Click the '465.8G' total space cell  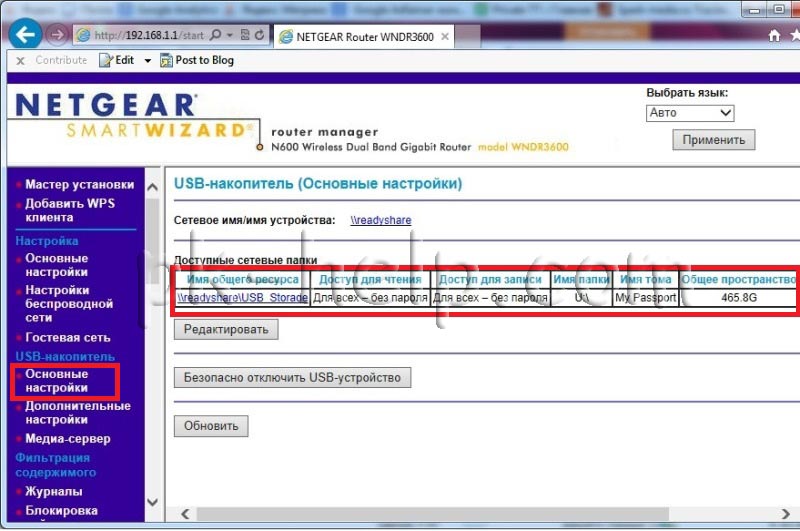739,297
